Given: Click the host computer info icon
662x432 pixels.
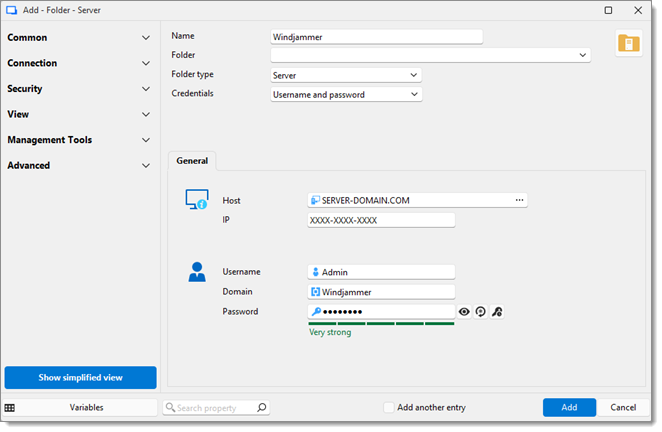Looking at the screenshot, I should click(x=196, y=199).
